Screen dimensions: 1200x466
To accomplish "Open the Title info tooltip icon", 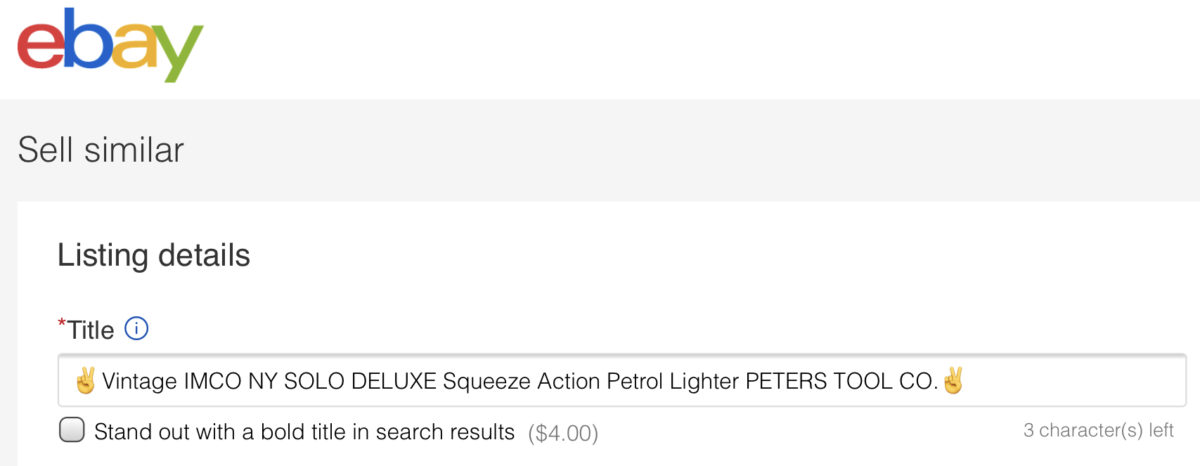I will 137,328.
